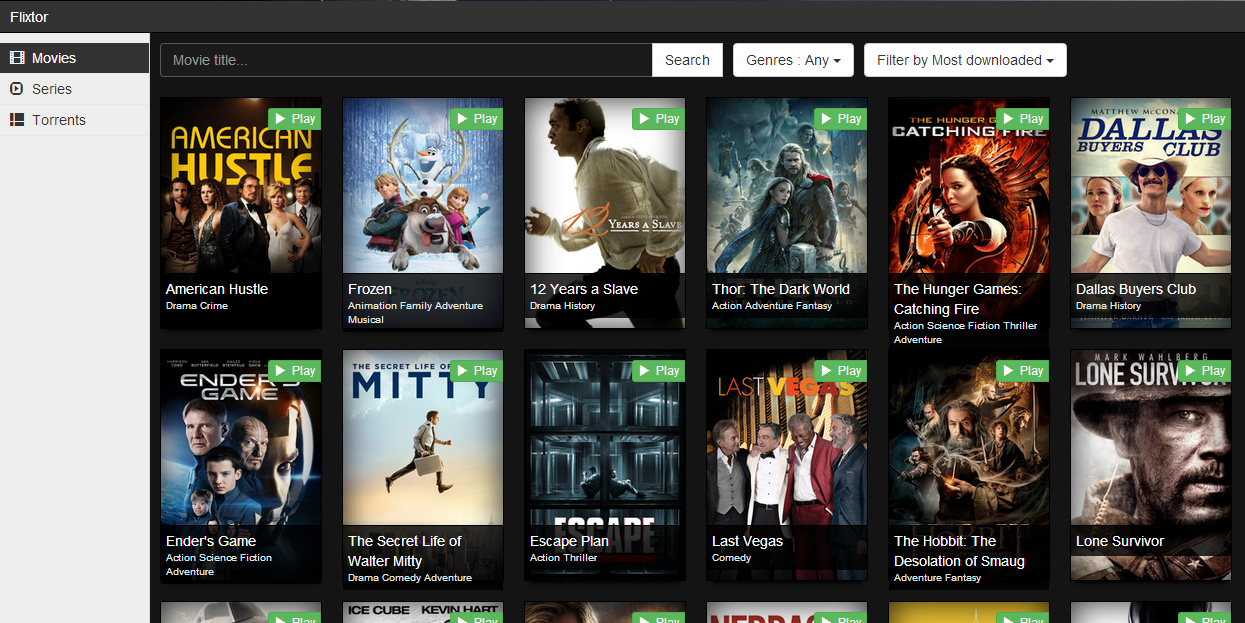Play American Hustle
The image size is (1245, 623).
[294, 118]
